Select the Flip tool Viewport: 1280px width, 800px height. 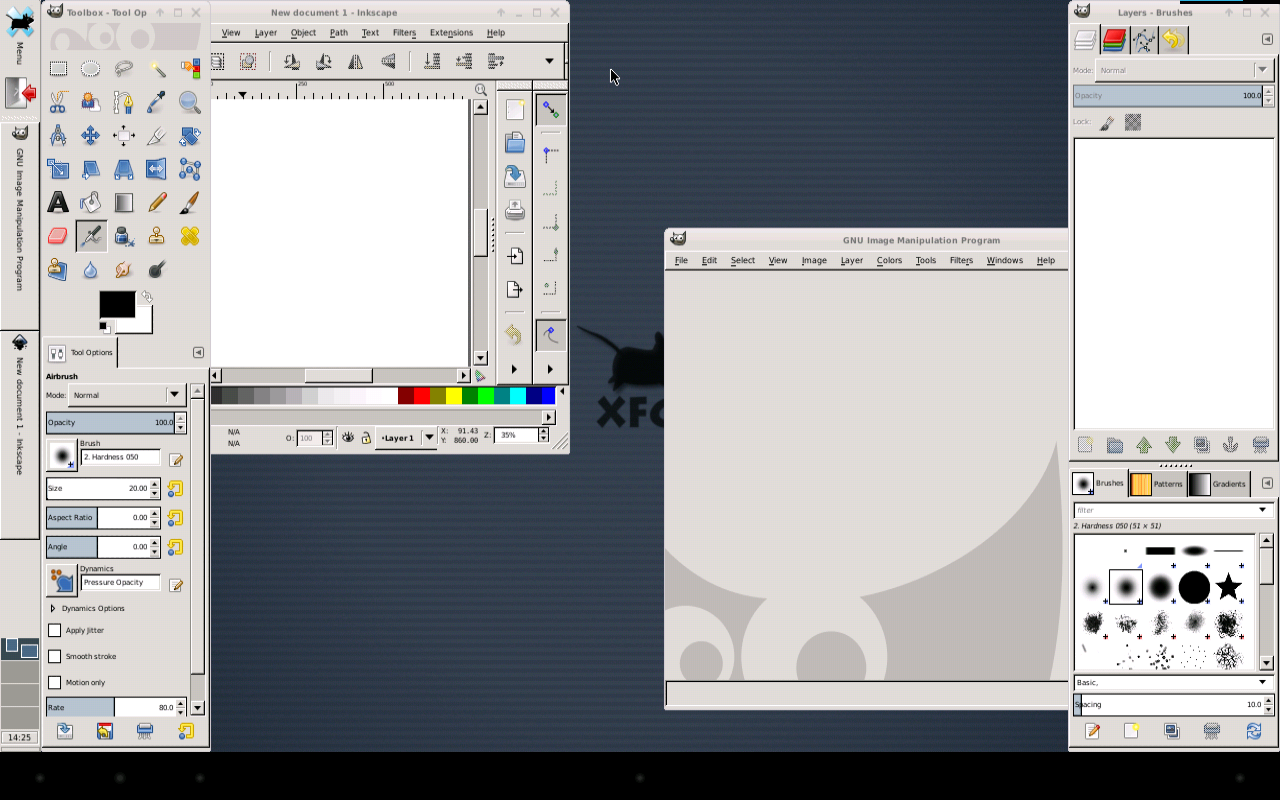pyautogui.click(x=157, y=169)
